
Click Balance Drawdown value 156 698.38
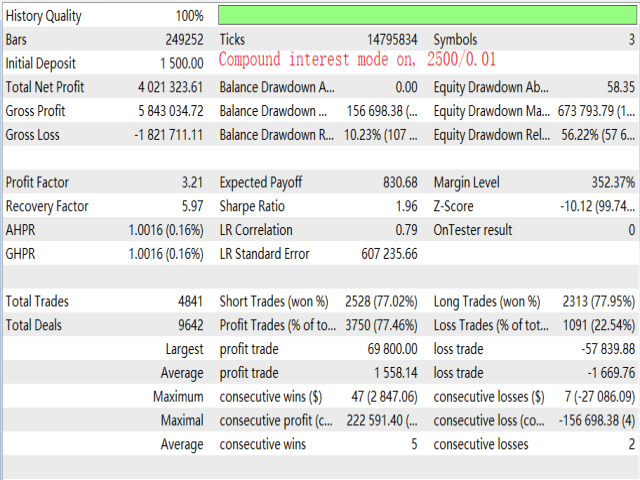(382, 111)
